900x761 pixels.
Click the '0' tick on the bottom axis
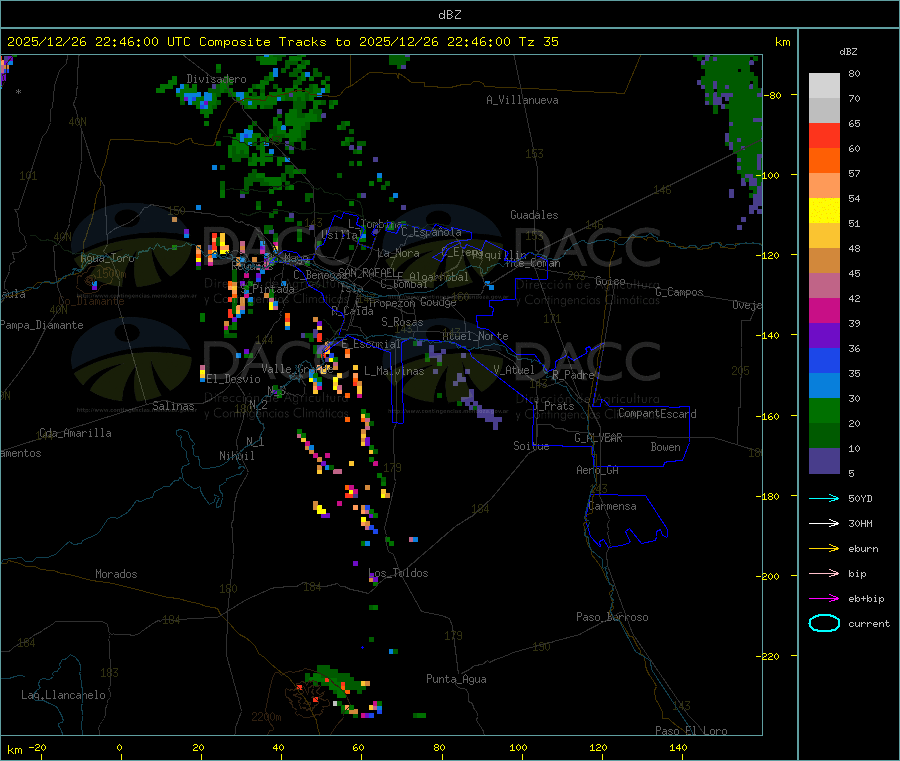coord(119,747)
